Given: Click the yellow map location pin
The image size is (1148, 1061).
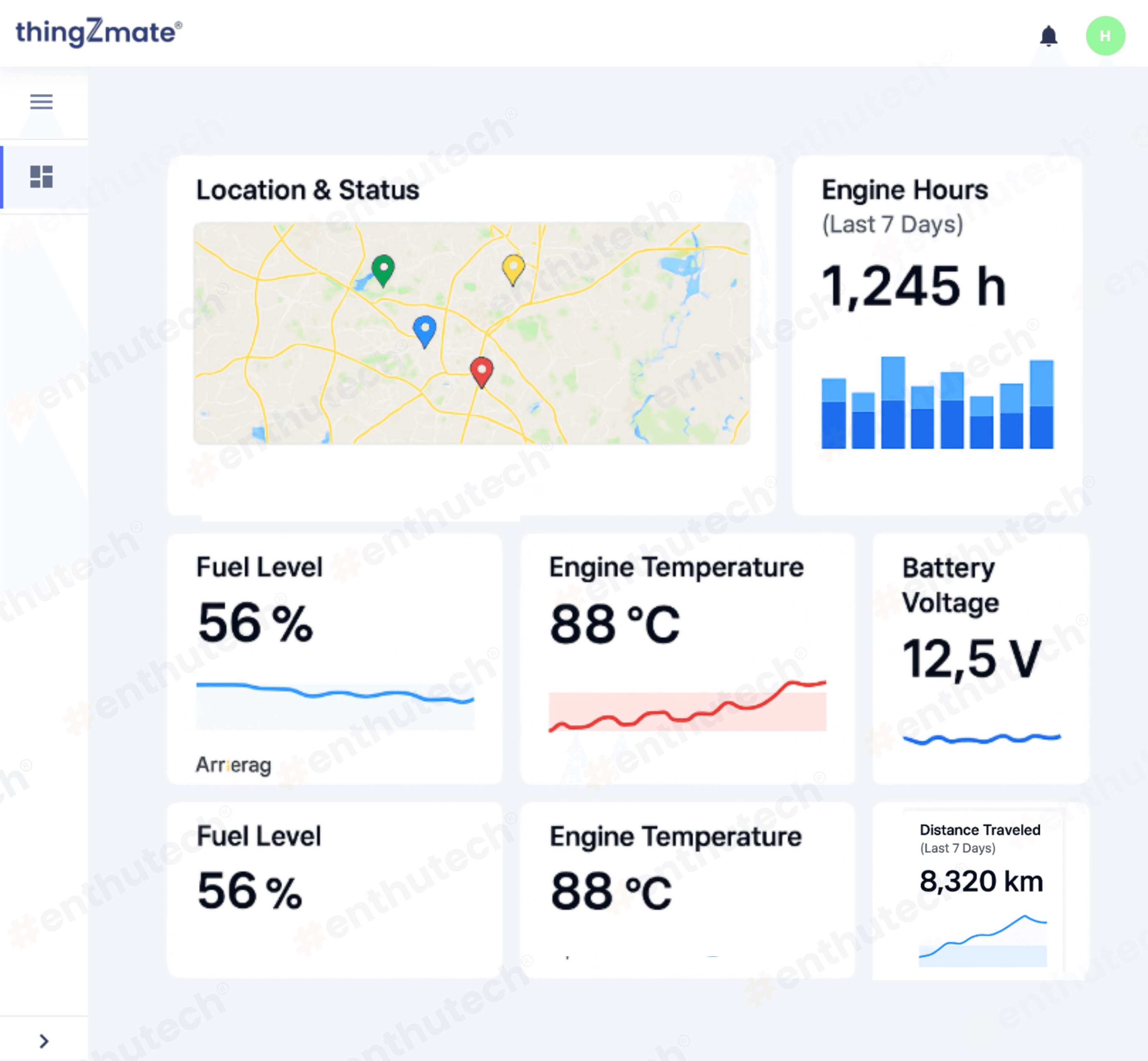Looking at the screenshot, I should 513,268.
